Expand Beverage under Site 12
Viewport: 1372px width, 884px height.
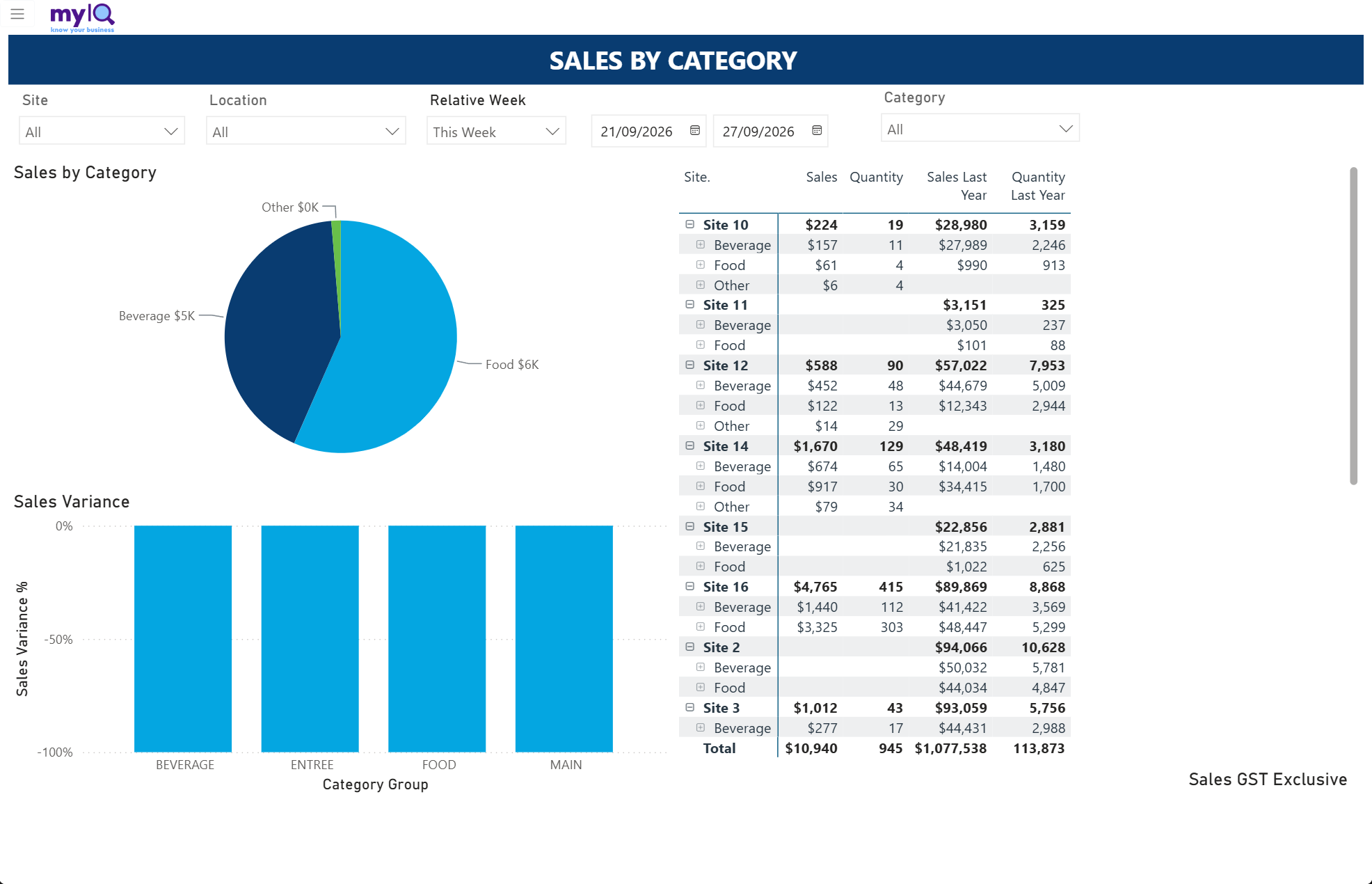(x=701, y=385)
